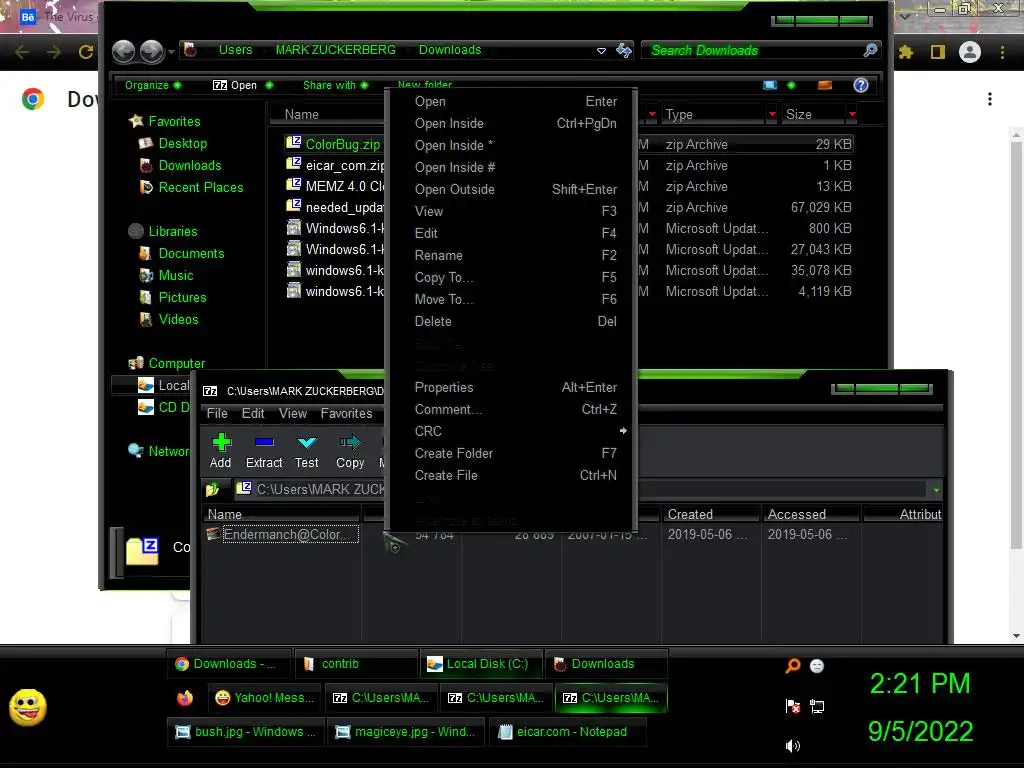Switch to bush.jpg Windows viewer taskbar button
The height and width of the screenshot is (768, 1024).
tap(247, 732)
